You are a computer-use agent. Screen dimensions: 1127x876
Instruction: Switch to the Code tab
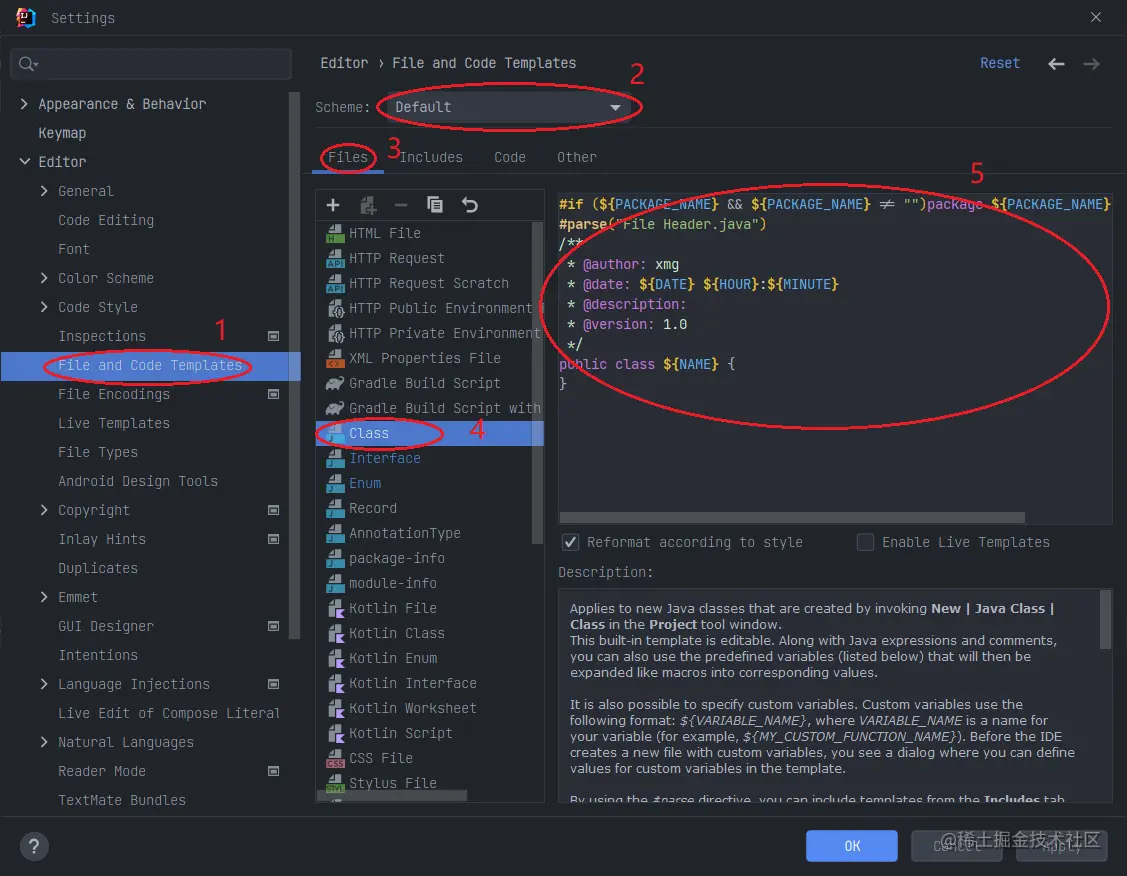click(x=510, y=157)
